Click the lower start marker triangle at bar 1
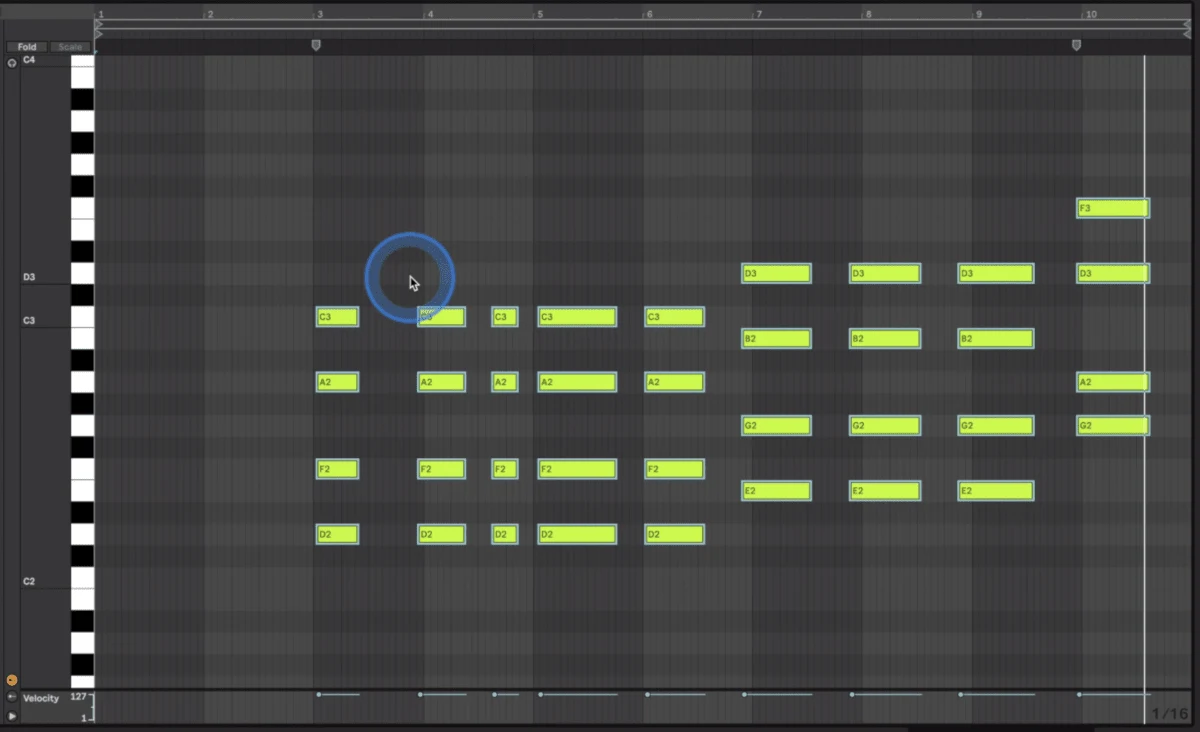 pyautogui.click(x=98, y=33)
